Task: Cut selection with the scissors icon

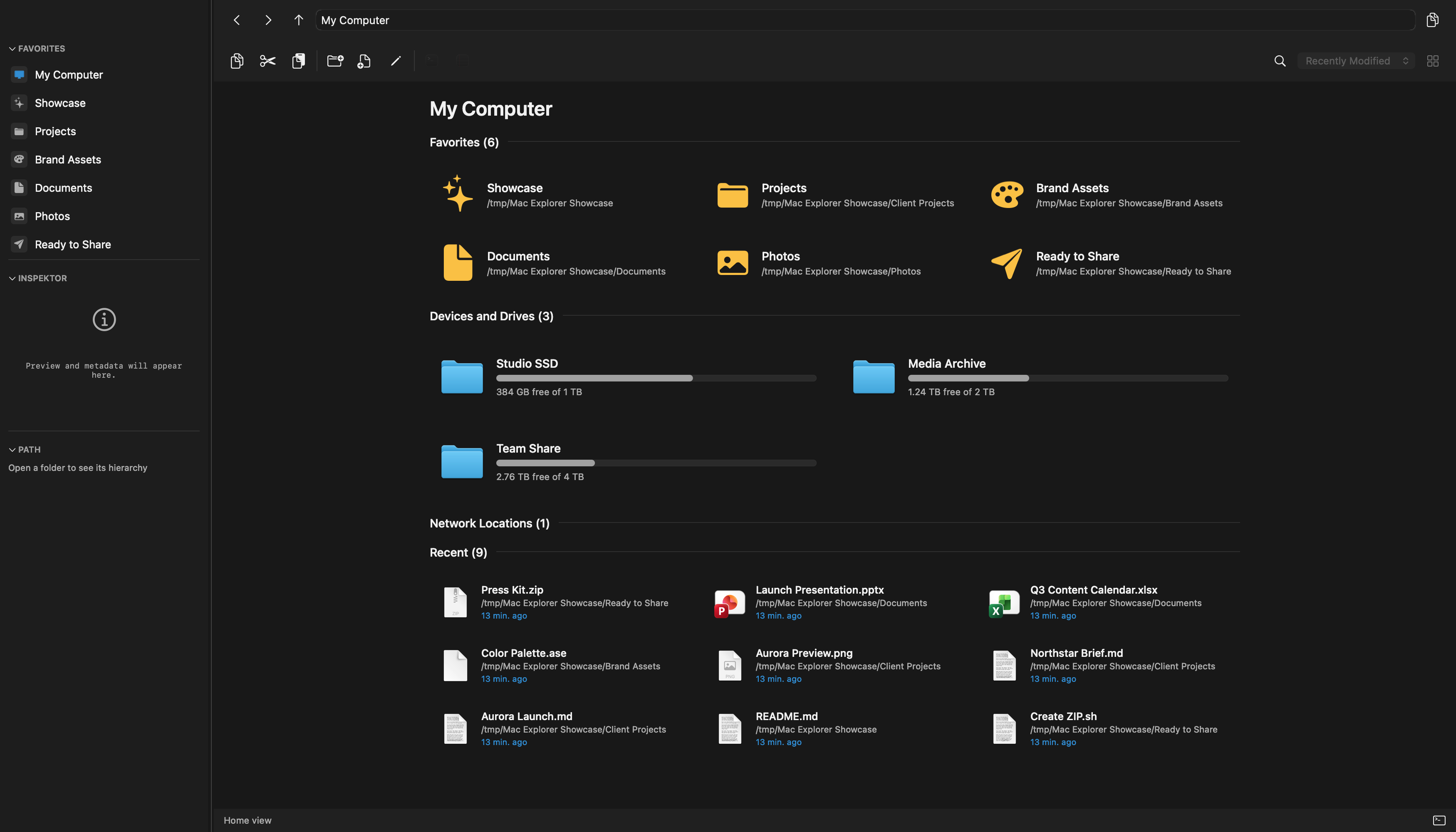Action: pyautogui.click(x=267, y=61)
